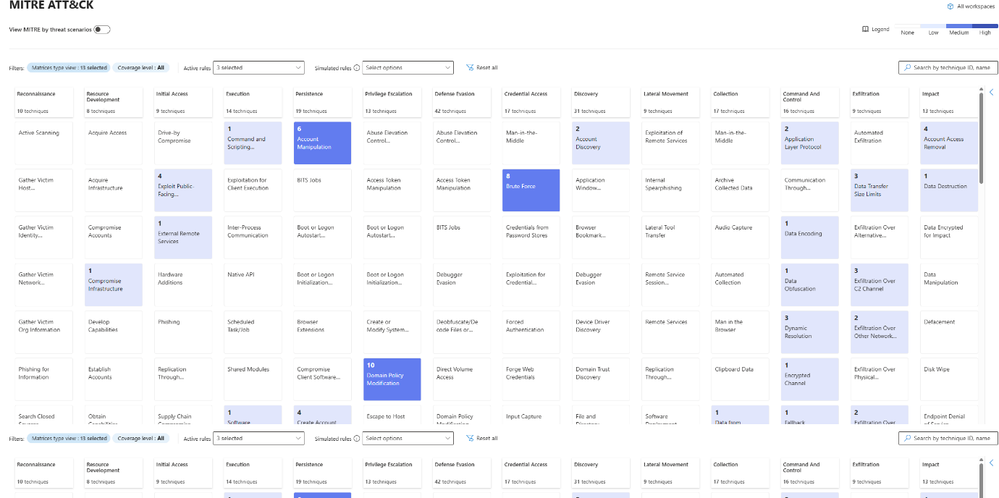Click the Audio Capture technique
Image resolution: width=999 pixels, height=498 pixels.
pyautogui.click(x=740, y=238)
